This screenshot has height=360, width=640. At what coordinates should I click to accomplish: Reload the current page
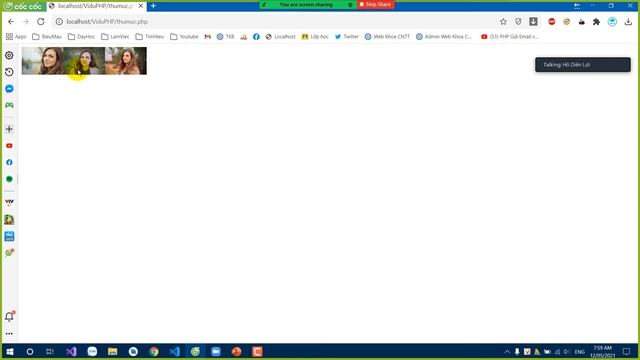[41, 22]
